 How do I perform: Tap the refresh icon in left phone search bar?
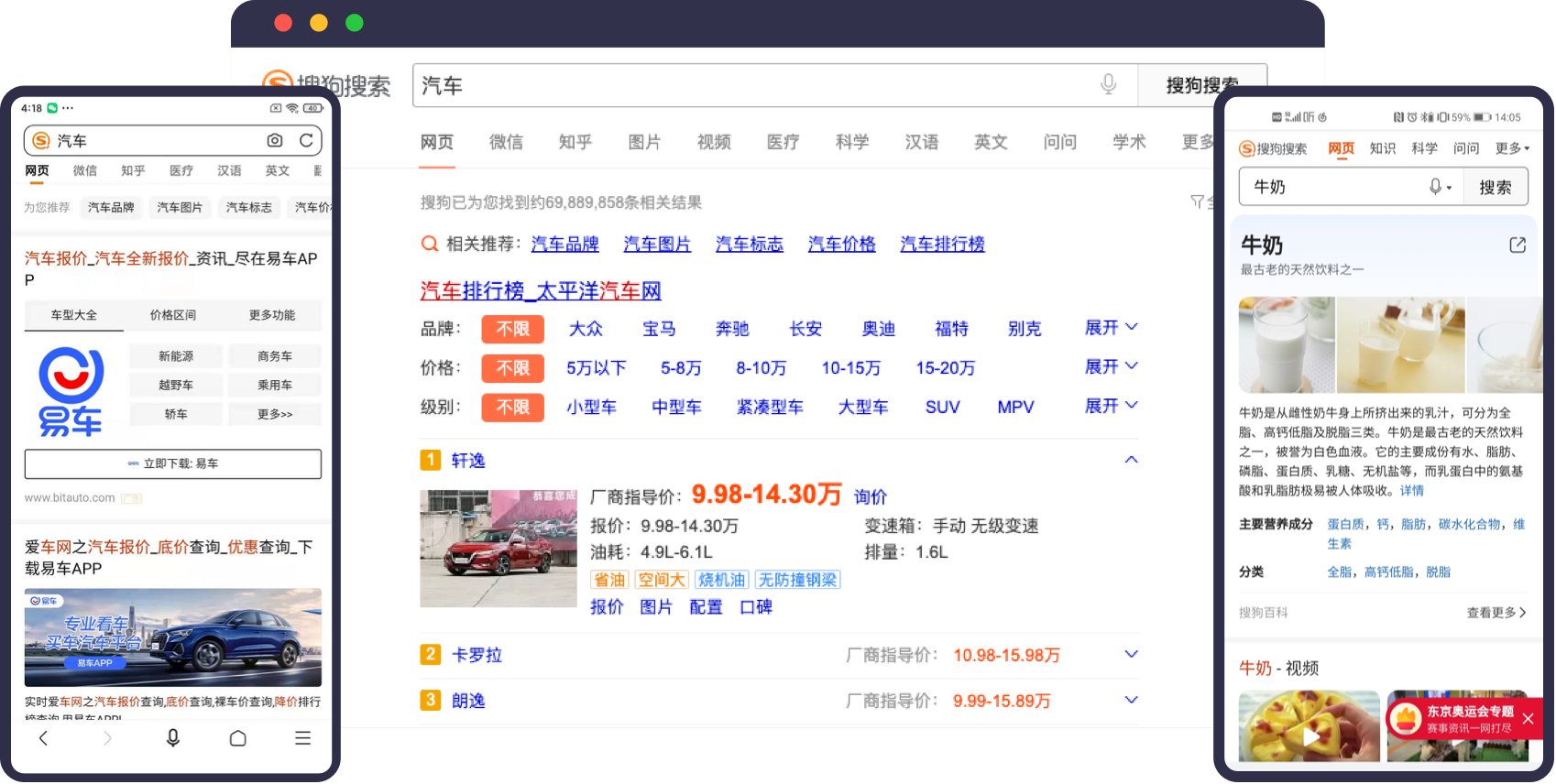(x=306, y=140)
